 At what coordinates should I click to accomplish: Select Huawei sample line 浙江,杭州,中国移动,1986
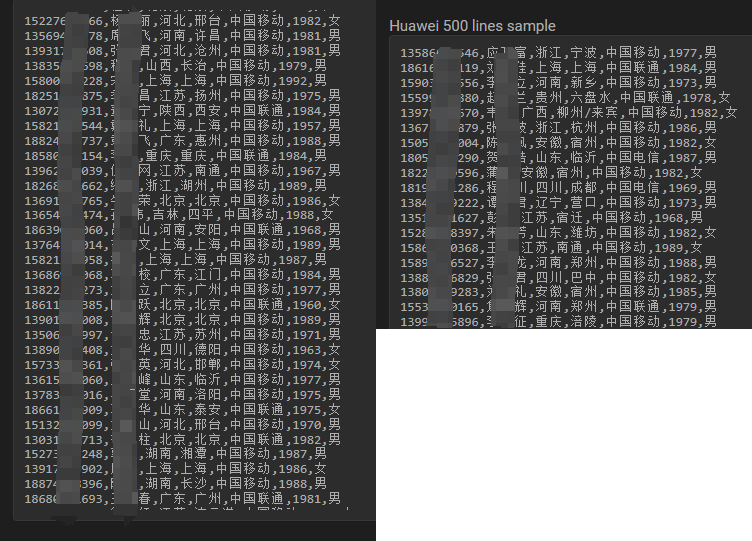558,128
